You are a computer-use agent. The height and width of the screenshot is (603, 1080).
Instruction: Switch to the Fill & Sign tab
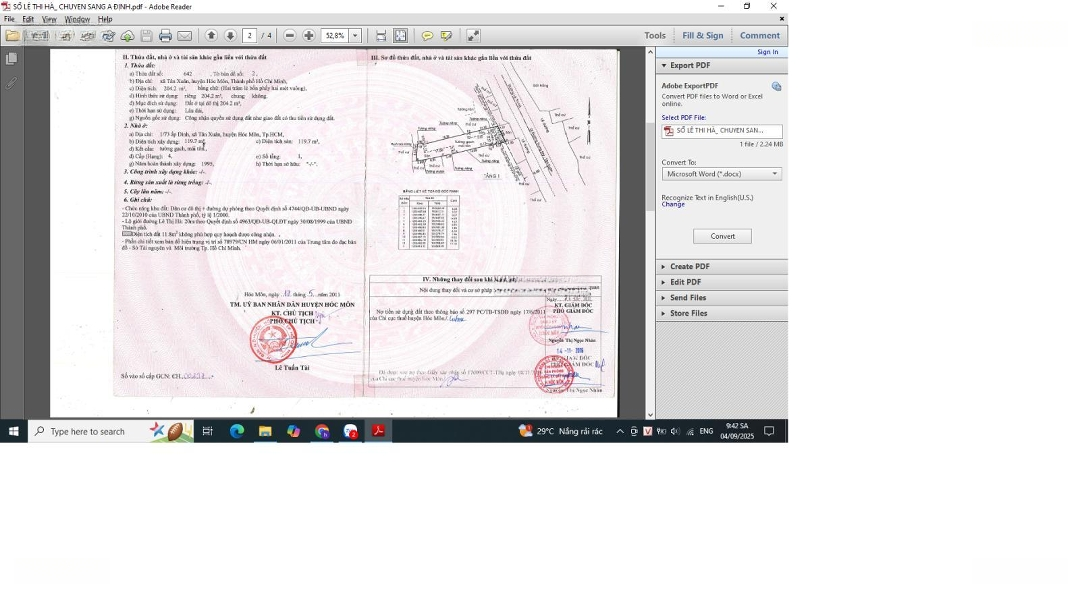coord(702,36)
